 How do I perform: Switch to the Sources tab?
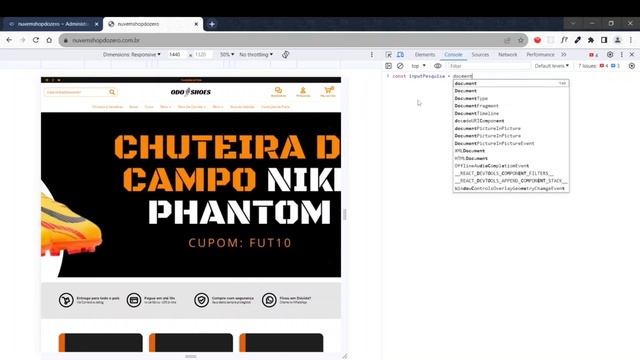click(480, 54)
